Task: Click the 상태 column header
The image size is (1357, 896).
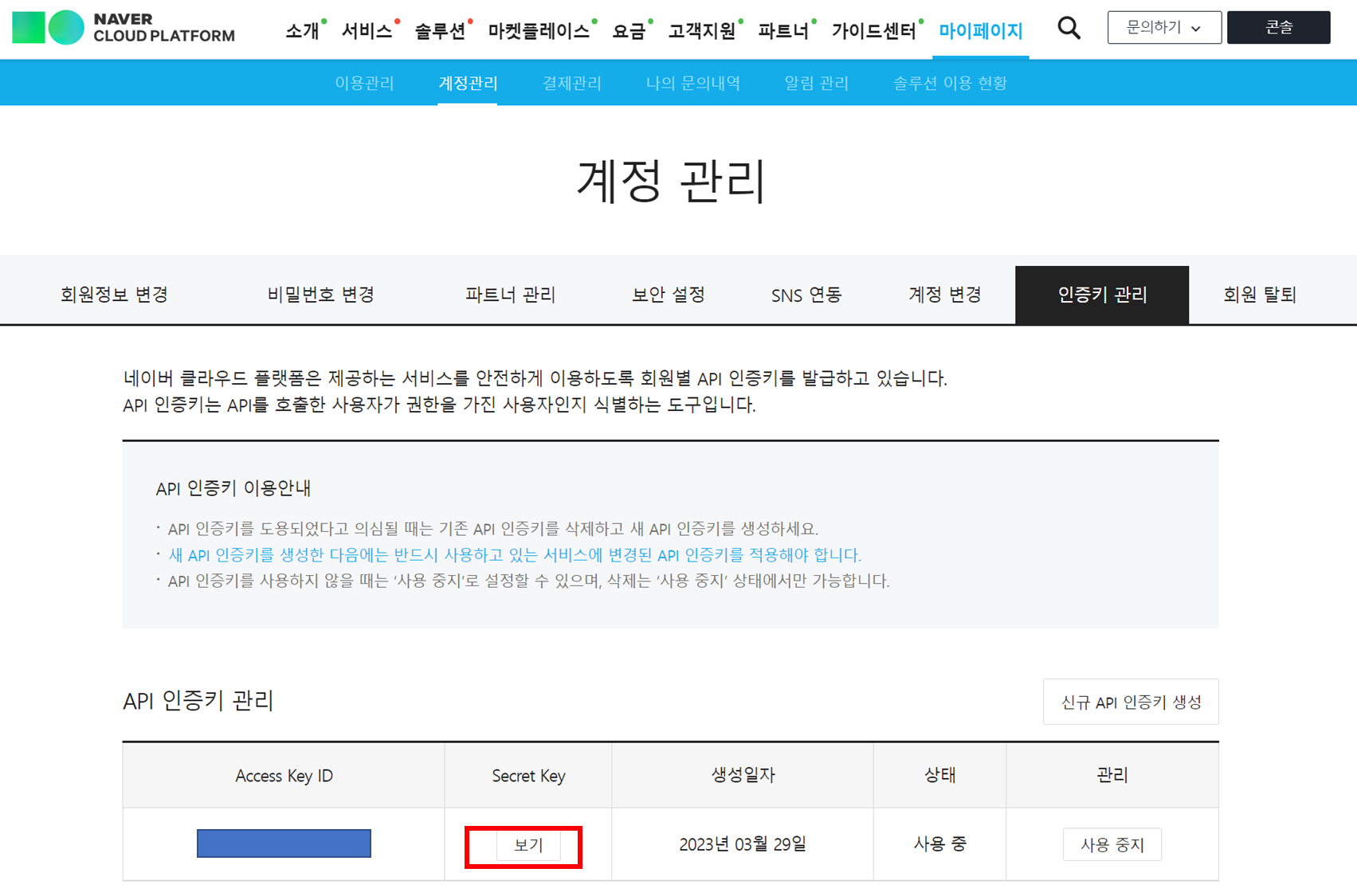Action: 939,775
